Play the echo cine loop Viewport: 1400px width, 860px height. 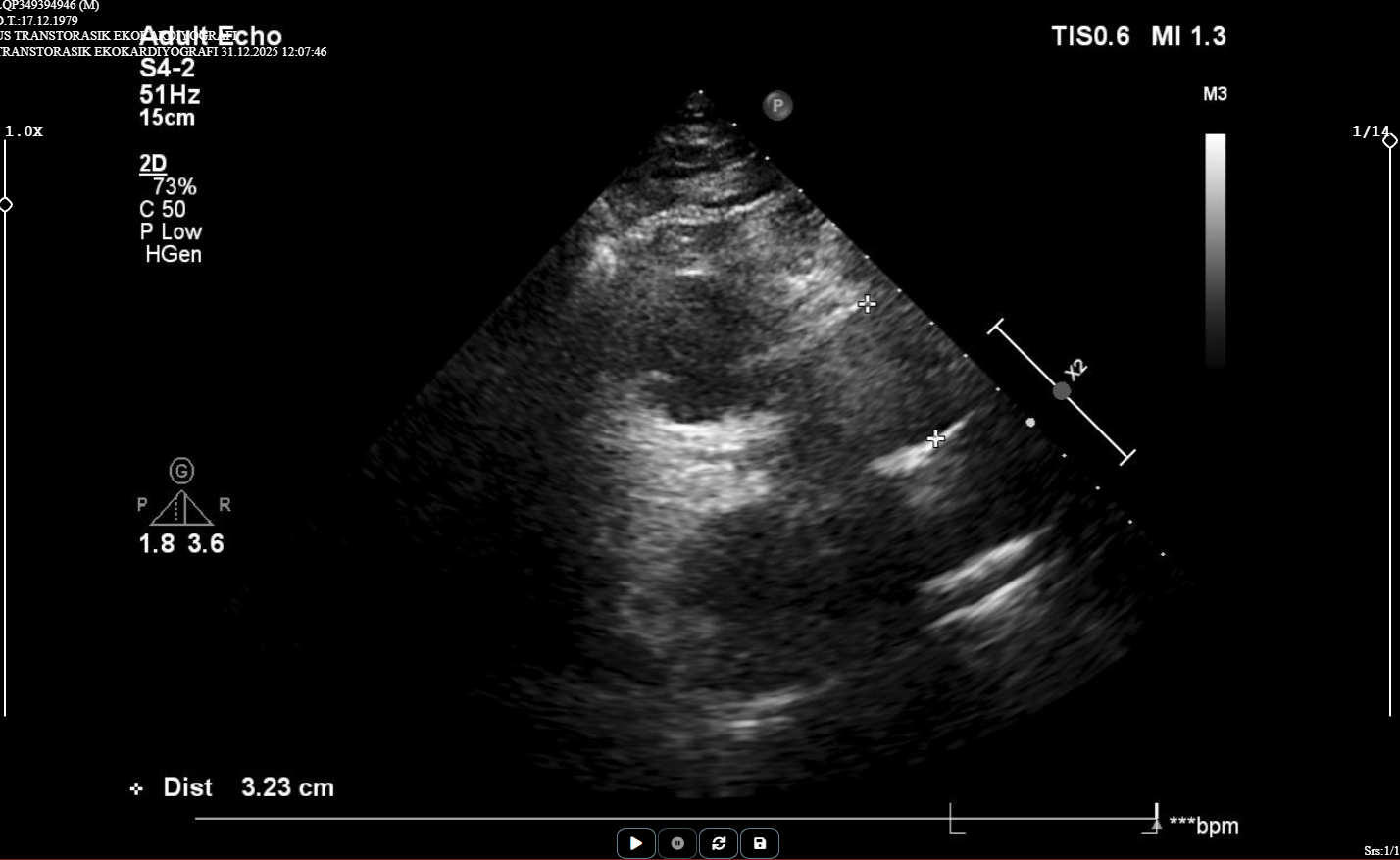click(635, 843)
